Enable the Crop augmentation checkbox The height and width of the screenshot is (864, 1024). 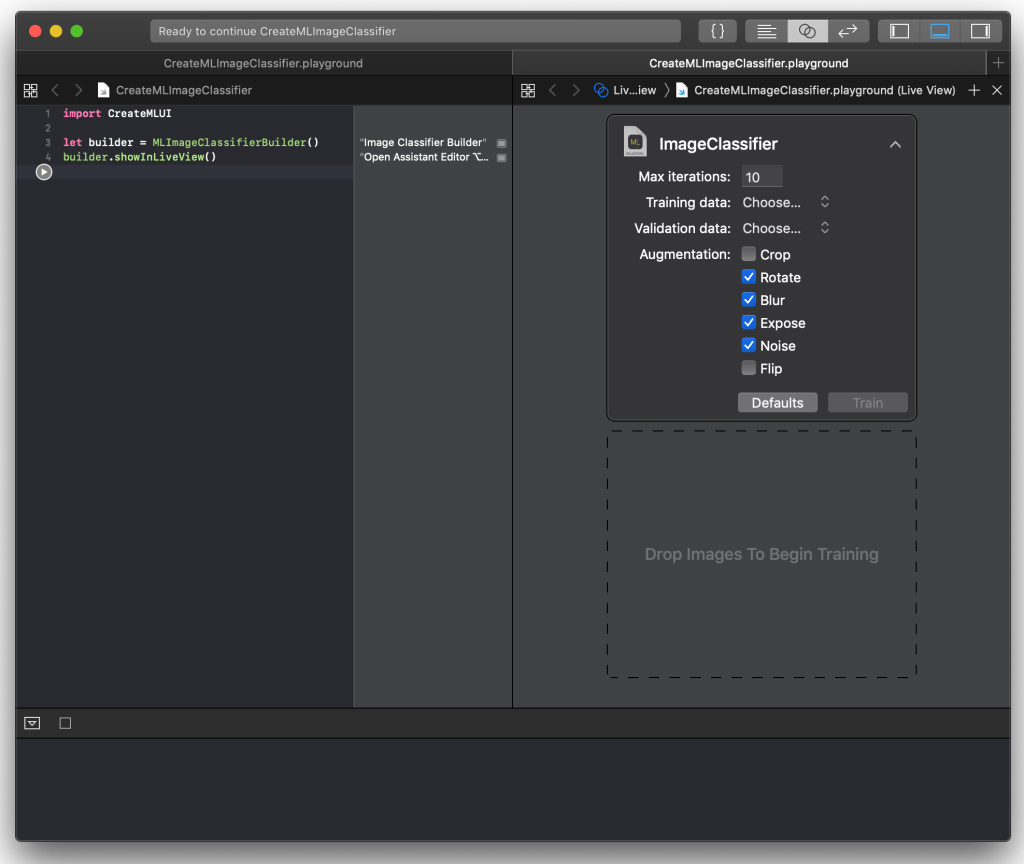[748, 254]
